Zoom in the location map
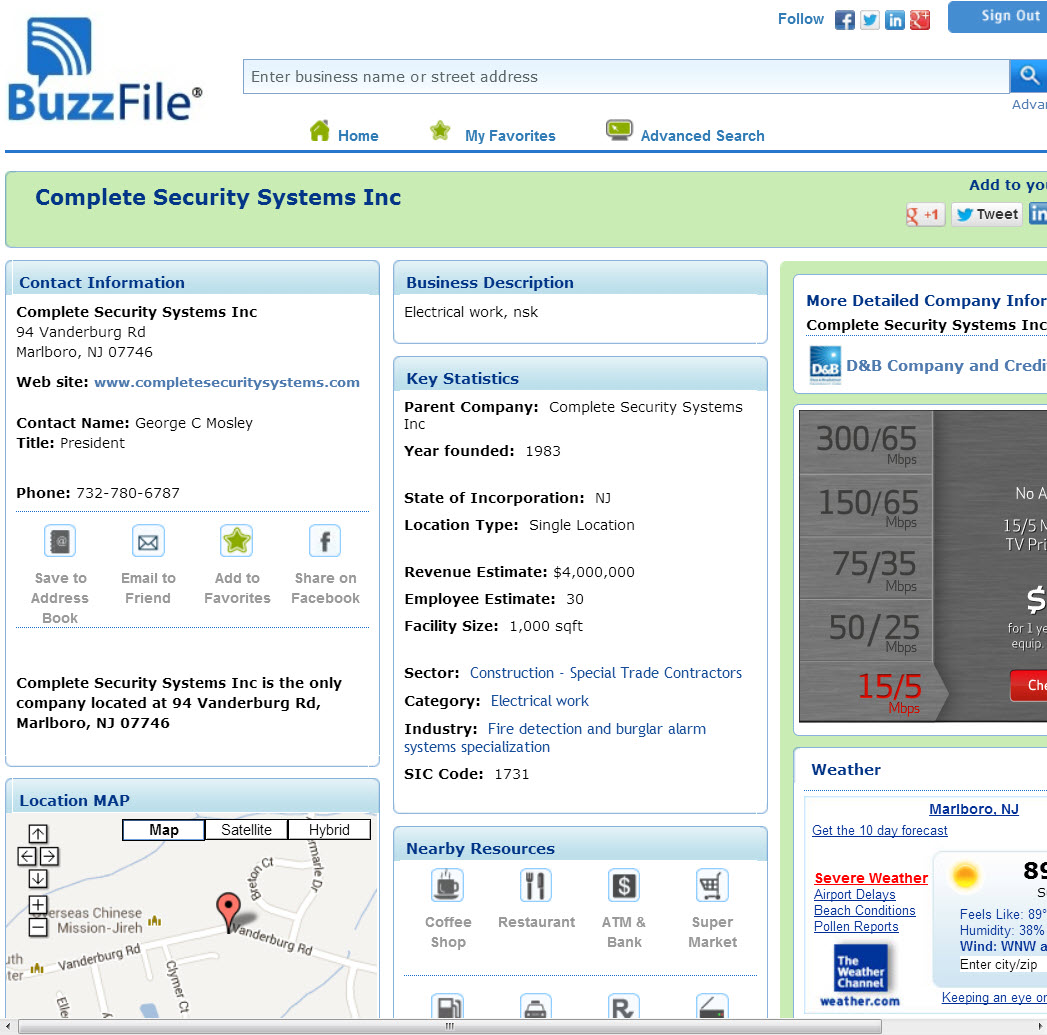The height and width of the screenshot is (1035, 1047). click(x=38, y=905)
